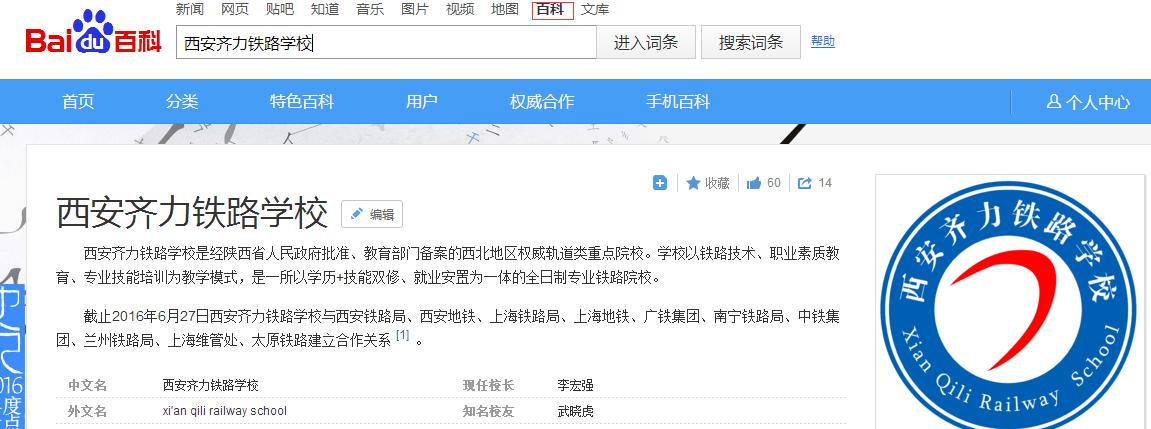Click the thumbs-up like icon
This screenshot has width=1151, height=429.
coord(753,183)
